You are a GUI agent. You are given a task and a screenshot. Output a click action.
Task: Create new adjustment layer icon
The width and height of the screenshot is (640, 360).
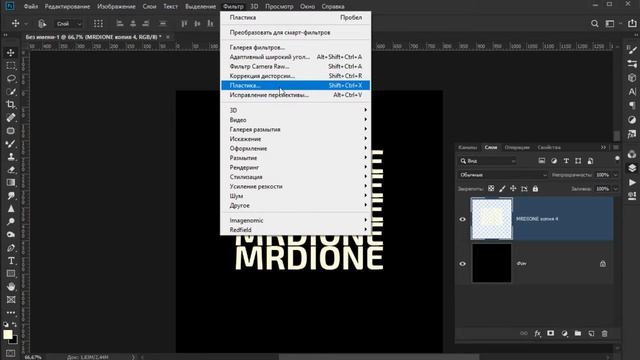pos(564,333)
